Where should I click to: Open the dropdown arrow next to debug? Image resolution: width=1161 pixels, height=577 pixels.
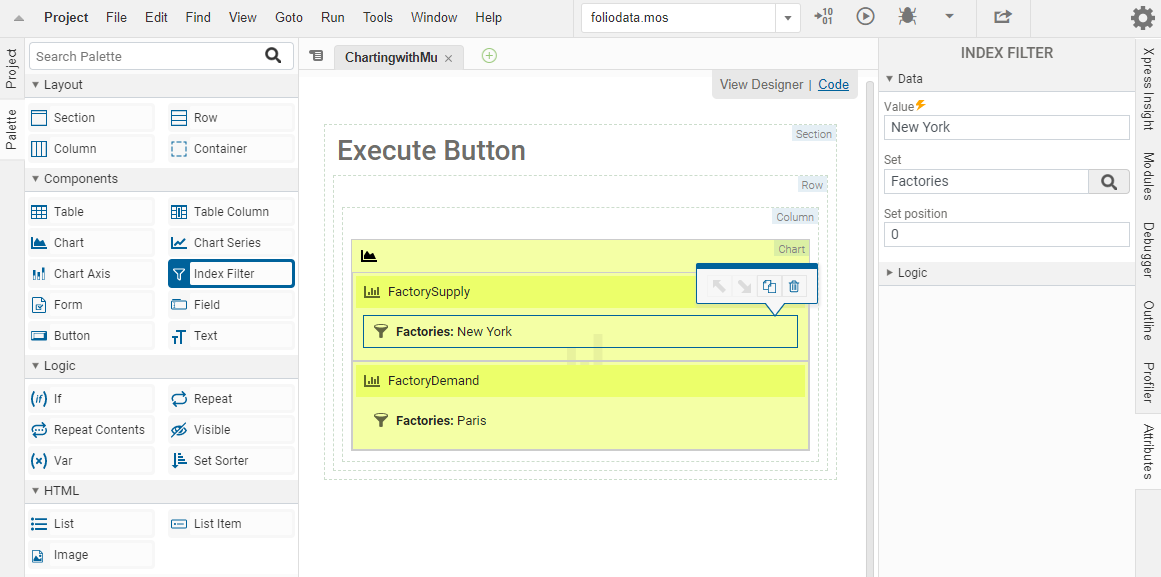(949, 17)
